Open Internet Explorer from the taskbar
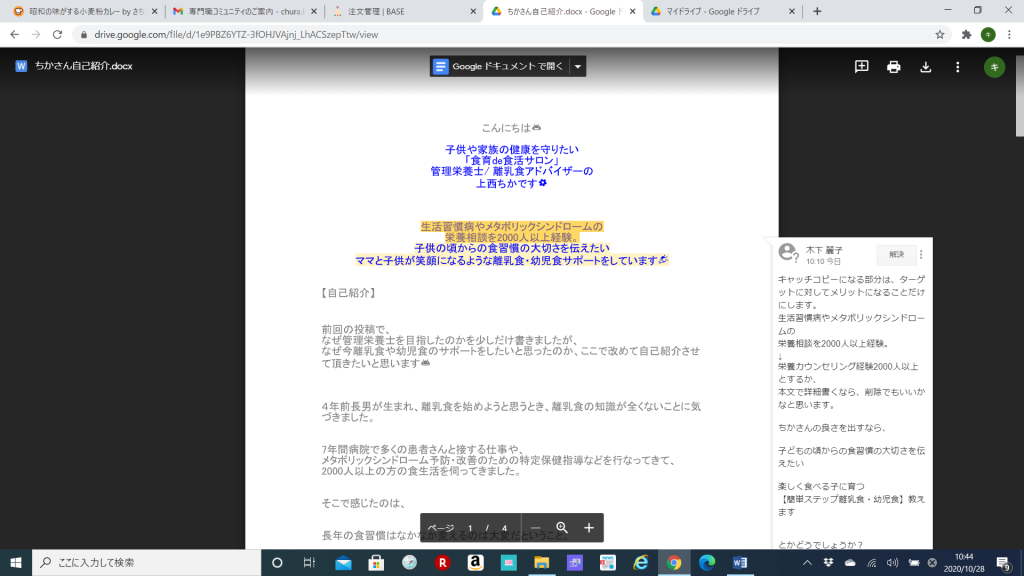 click(641, 562)
